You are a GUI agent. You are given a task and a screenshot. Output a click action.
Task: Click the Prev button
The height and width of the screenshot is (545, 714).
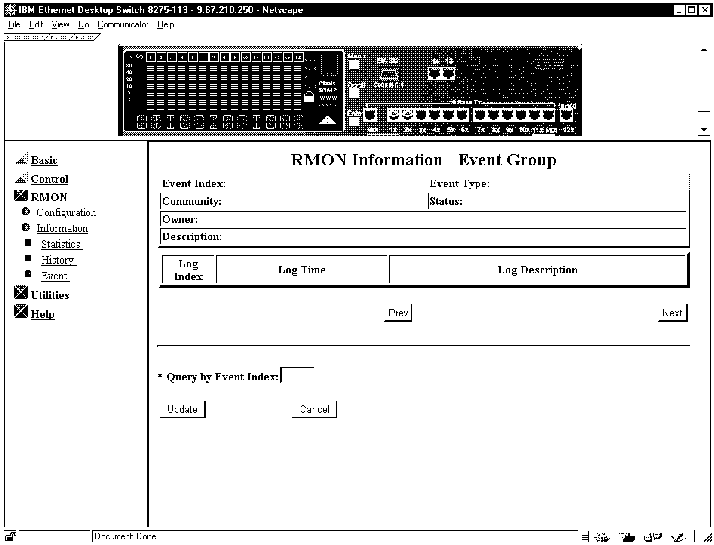(x=399, y=313)
